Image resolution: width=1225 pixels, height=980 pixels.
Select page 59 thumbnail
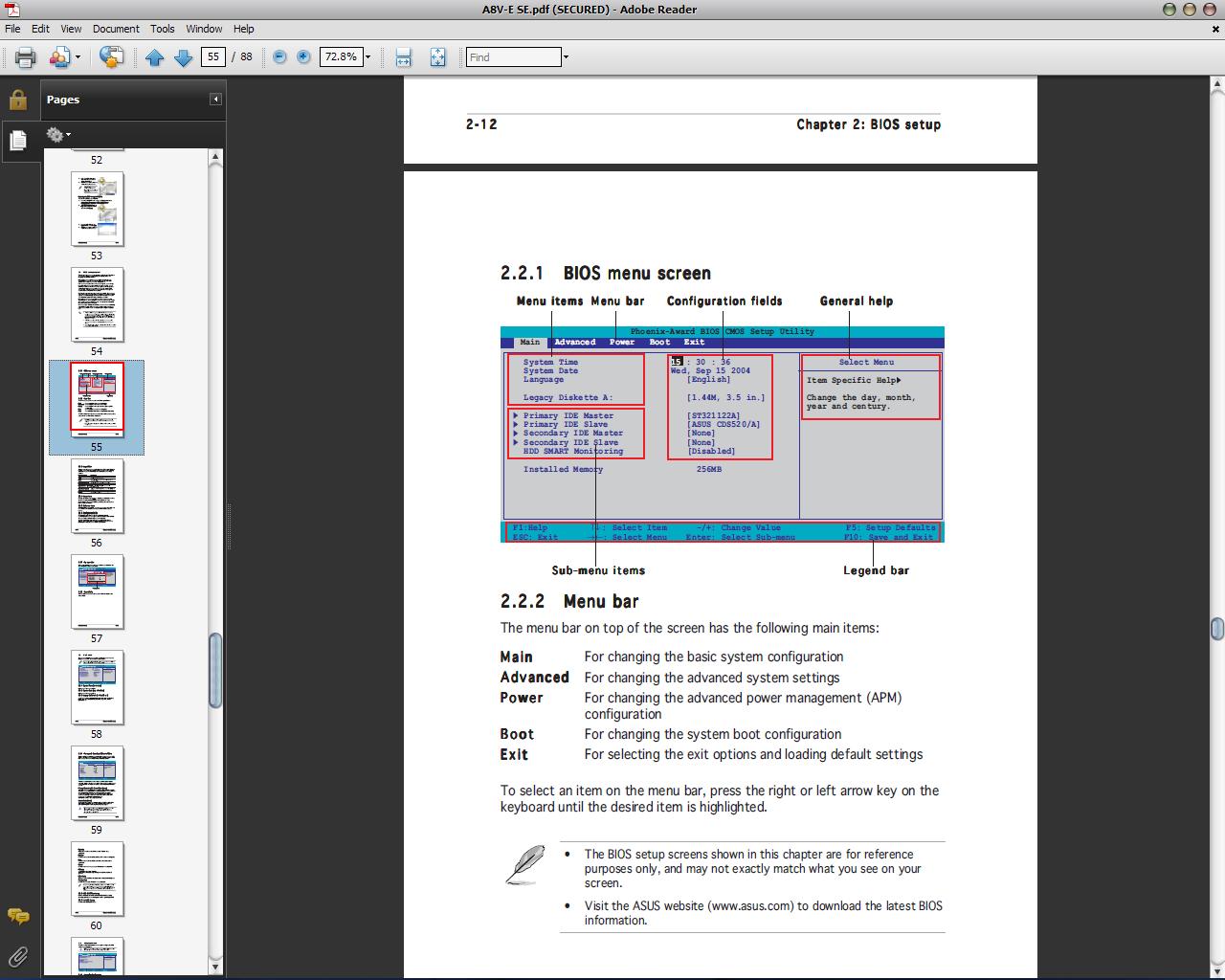click(x=97, y=783)
